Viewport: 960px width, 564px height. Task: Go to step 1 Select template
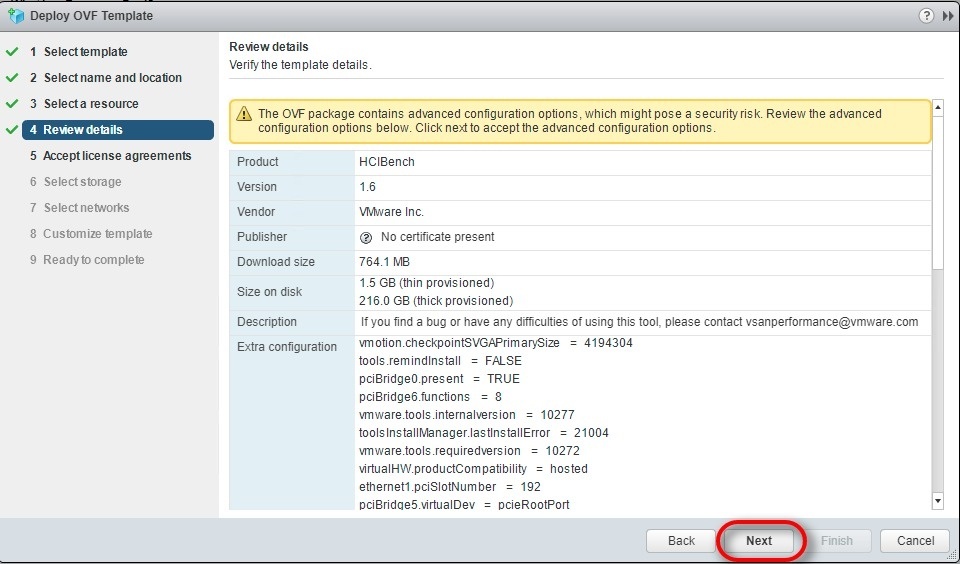(85, 52)
